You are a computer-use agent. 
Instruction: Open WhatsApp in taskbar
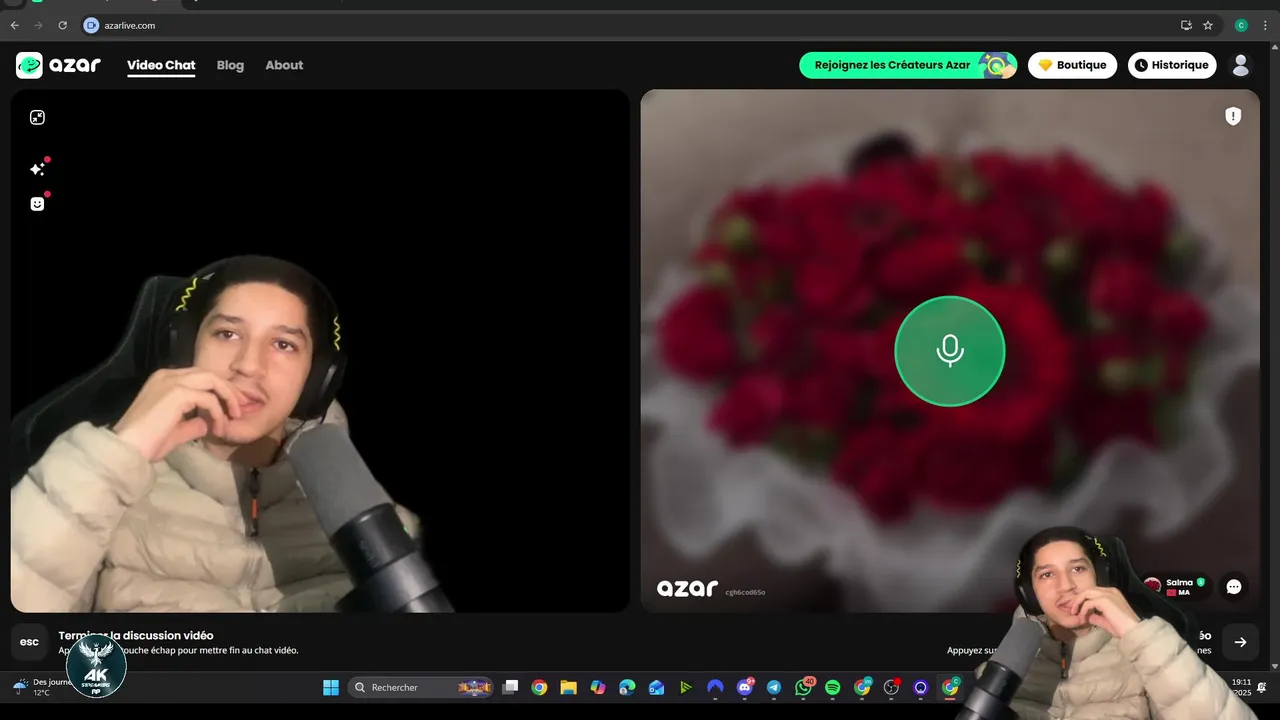click(x=804, y=687)
